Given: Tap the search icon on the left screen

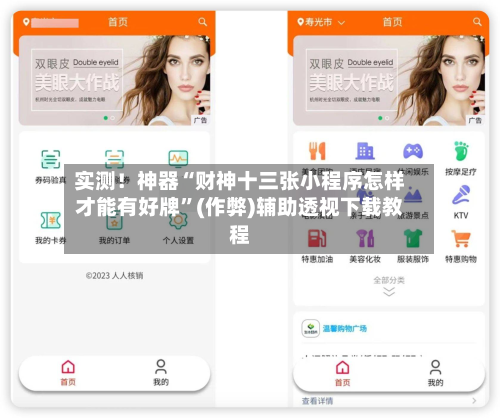Looking at the screenshot, I should (x=202, y=22).
